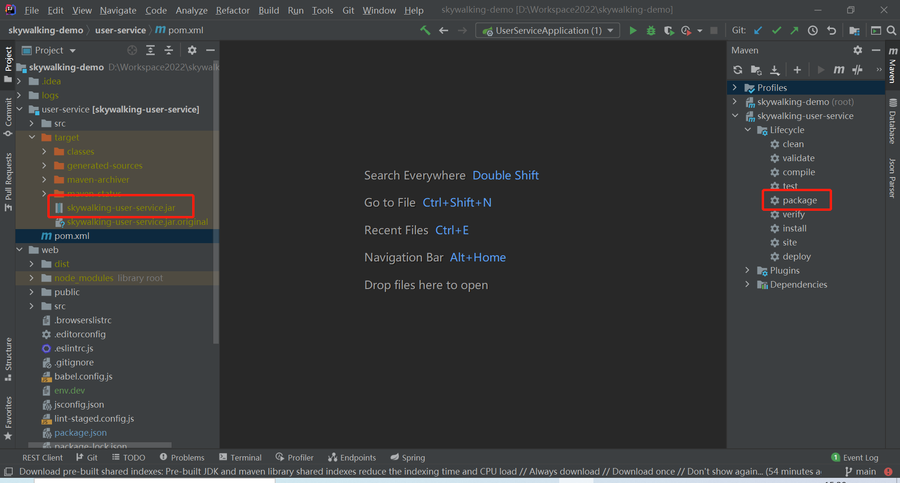
Task: Click the Build project hammer icon
Action: tap(425, 30)
